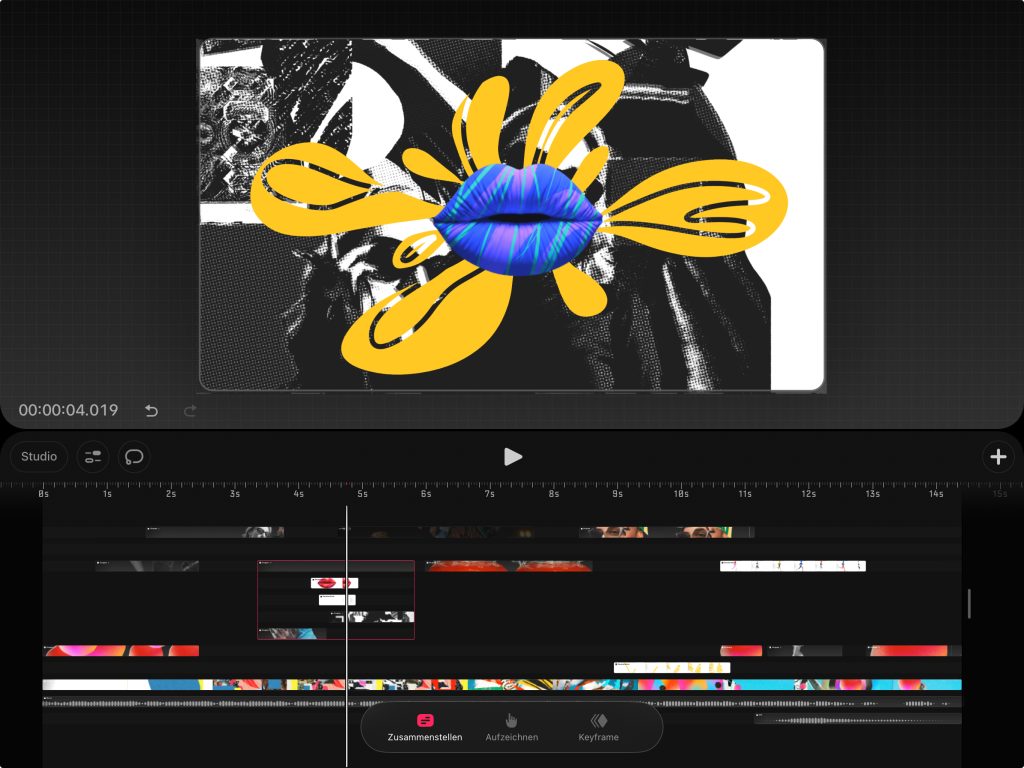Click the timecode 00:00:04.019 display
Image resolution: width=1024 pixels, height=768 pixels.
tap(68, 410)
